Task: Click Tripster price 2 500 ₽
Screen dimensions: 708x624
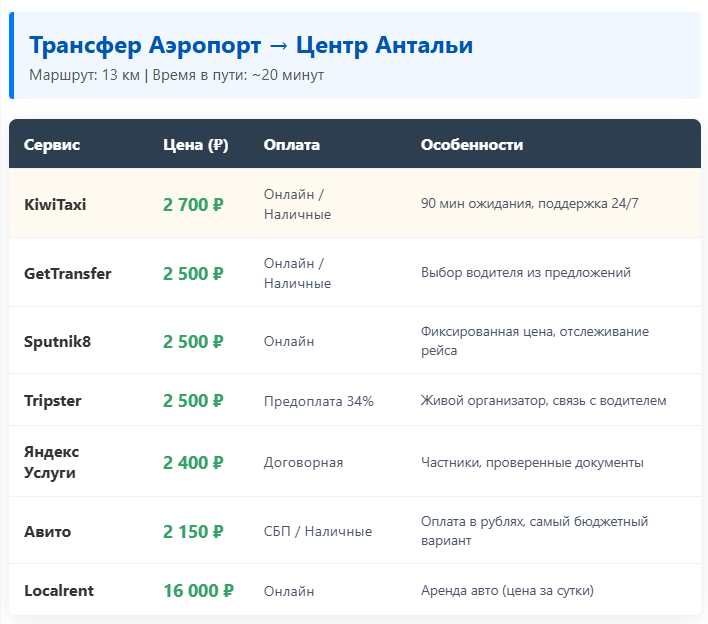Action: 193,401
